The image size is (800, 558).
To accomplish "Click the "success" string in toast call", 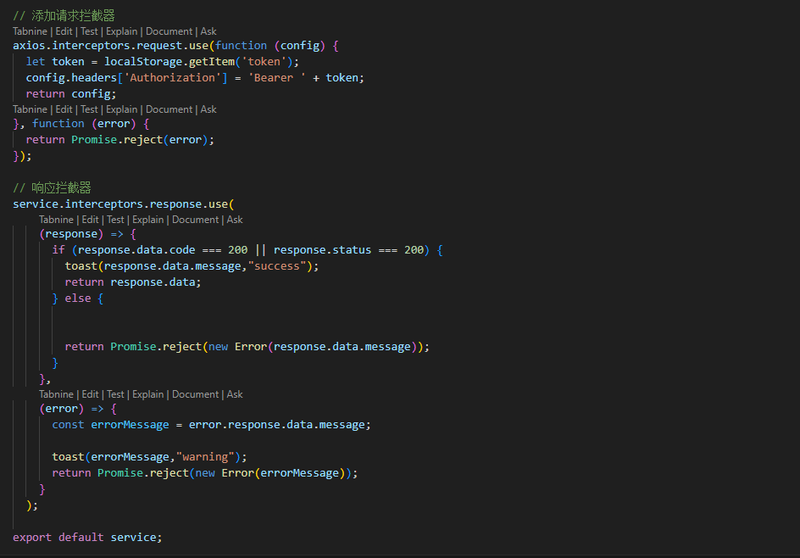I will click(277, 266).
